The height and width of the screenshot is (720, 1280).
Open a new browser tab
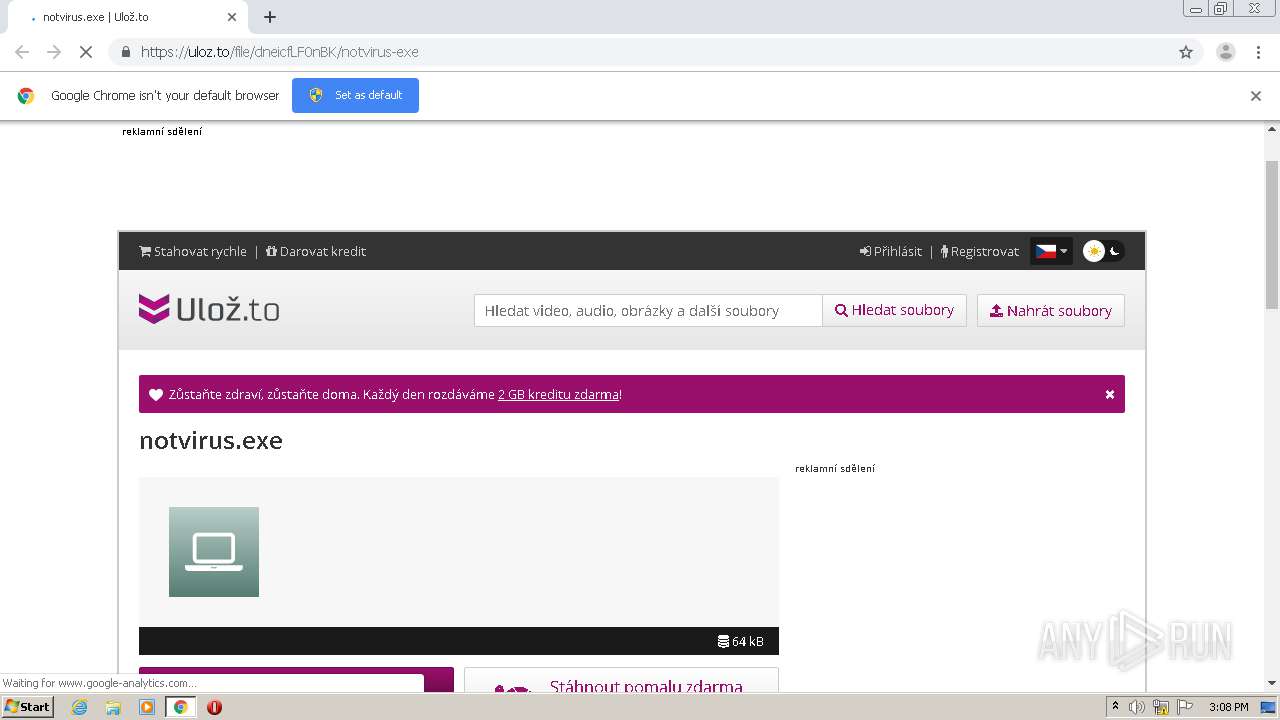[270, 17]
